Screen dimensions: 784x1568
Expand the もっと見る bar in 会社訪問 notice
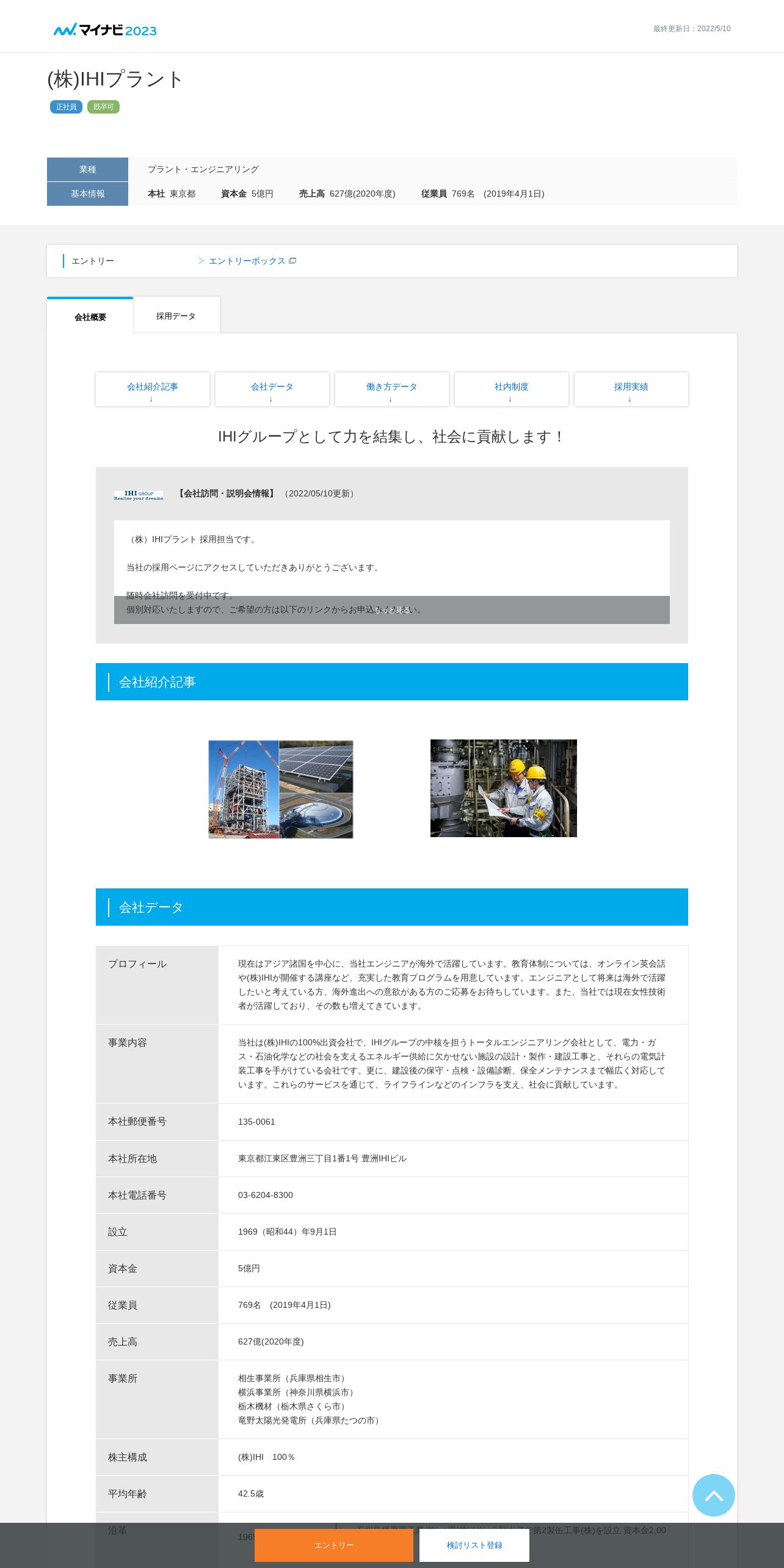point(392,610)
